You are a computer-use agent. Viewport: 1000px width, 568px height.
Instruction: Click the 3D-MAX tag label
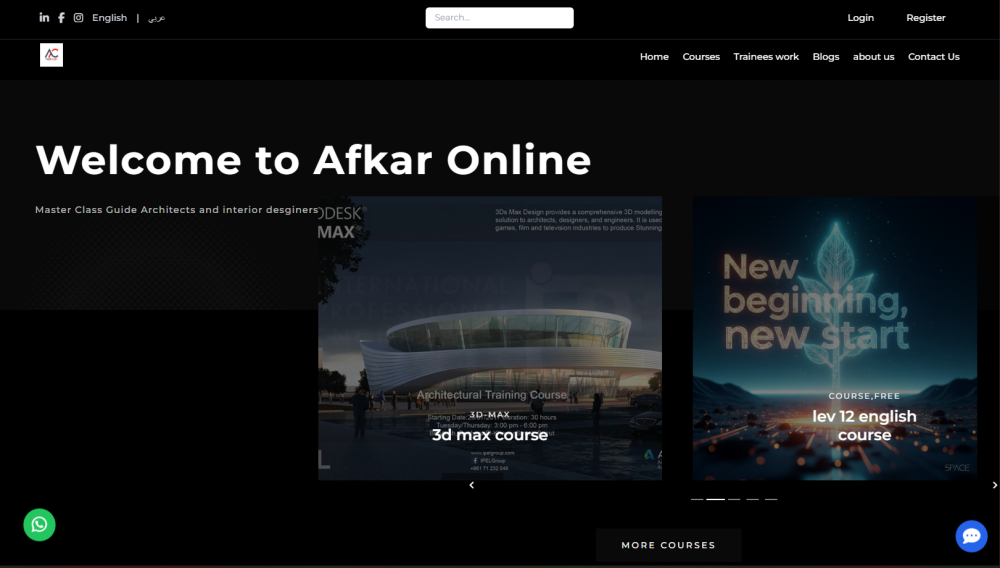pyautogui.click(x=490, y=414)
